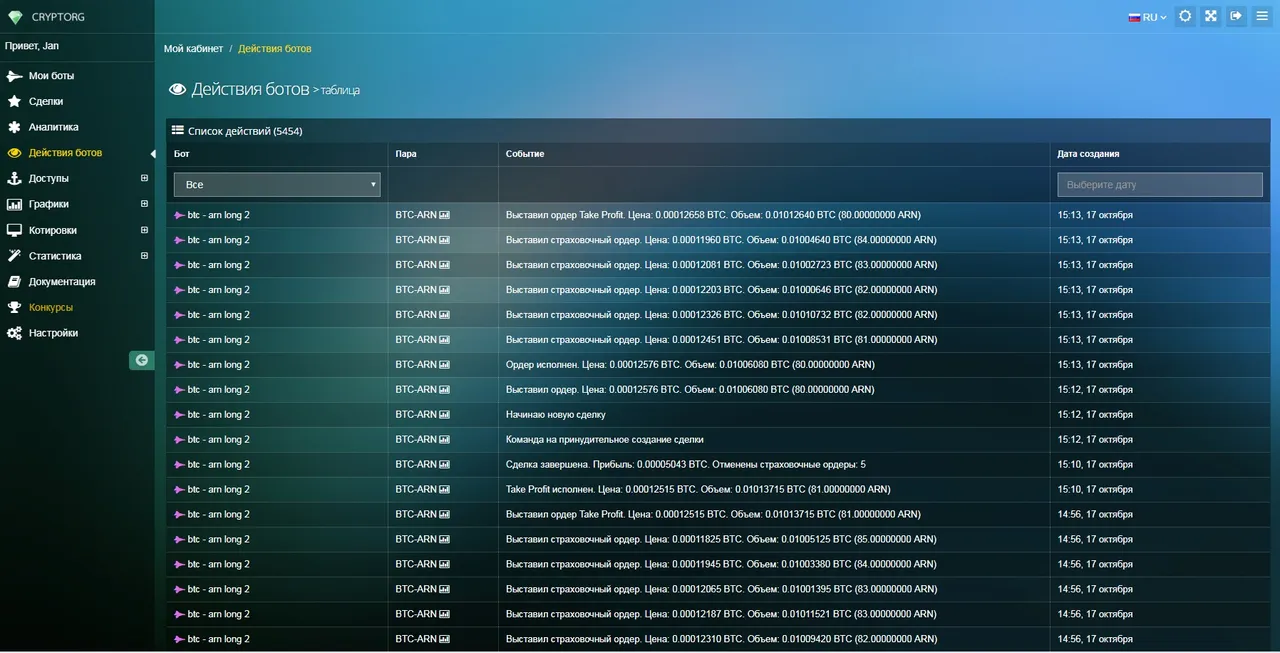Click the 'Список действий (5454)' panel title
1280x653 pixels.
point(245,131)
